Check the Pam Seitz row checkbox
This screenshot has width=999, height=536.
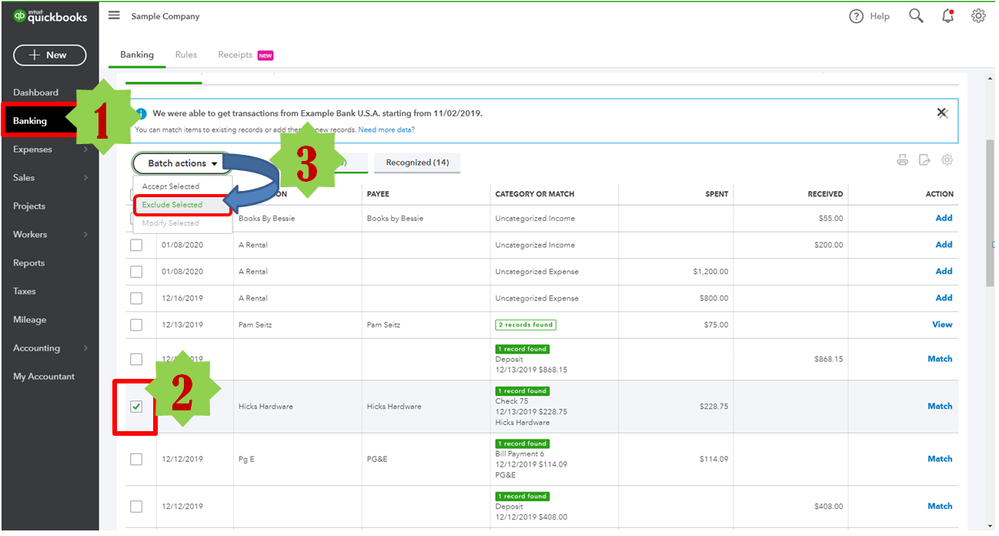[136, 325]
